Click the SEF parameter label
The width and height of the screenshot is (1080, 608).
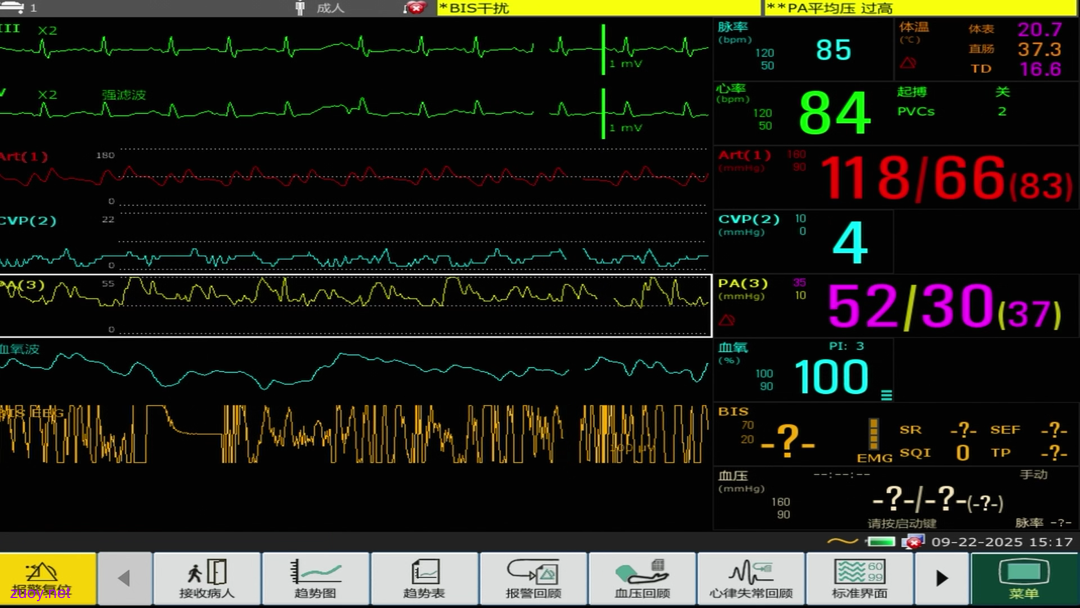click(x=1005, y=430)
